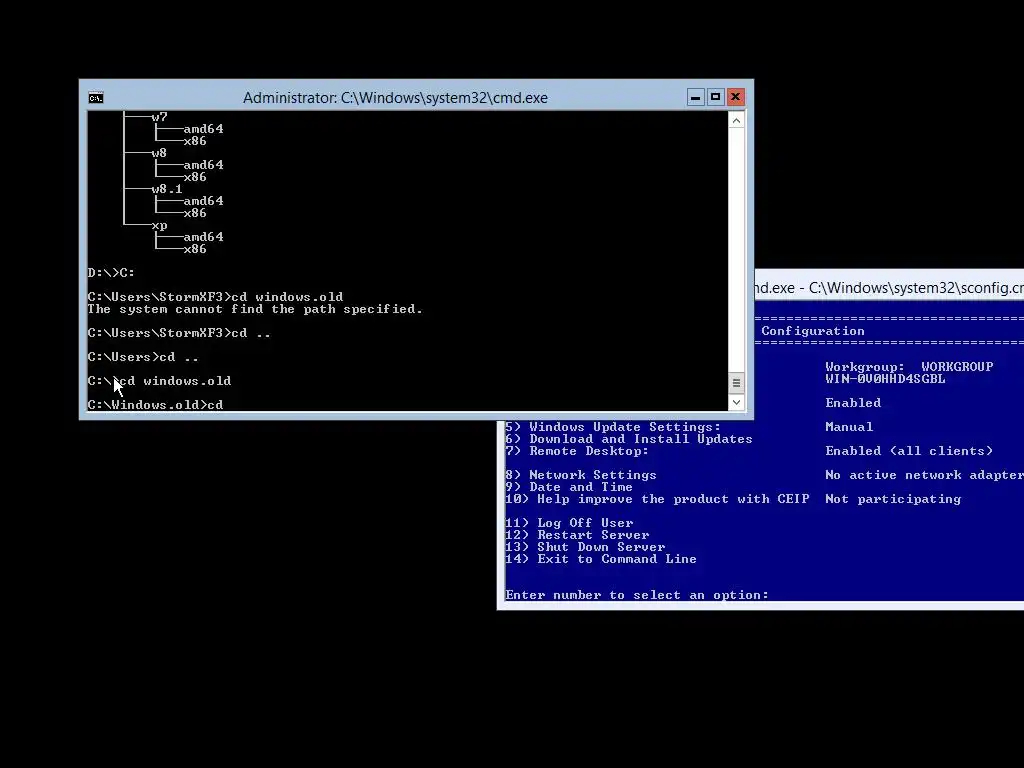This screenshot has height=768, width=1024.
Task: Click the sconfig.cmd window title bar
Action: click(x=889, y=287)
